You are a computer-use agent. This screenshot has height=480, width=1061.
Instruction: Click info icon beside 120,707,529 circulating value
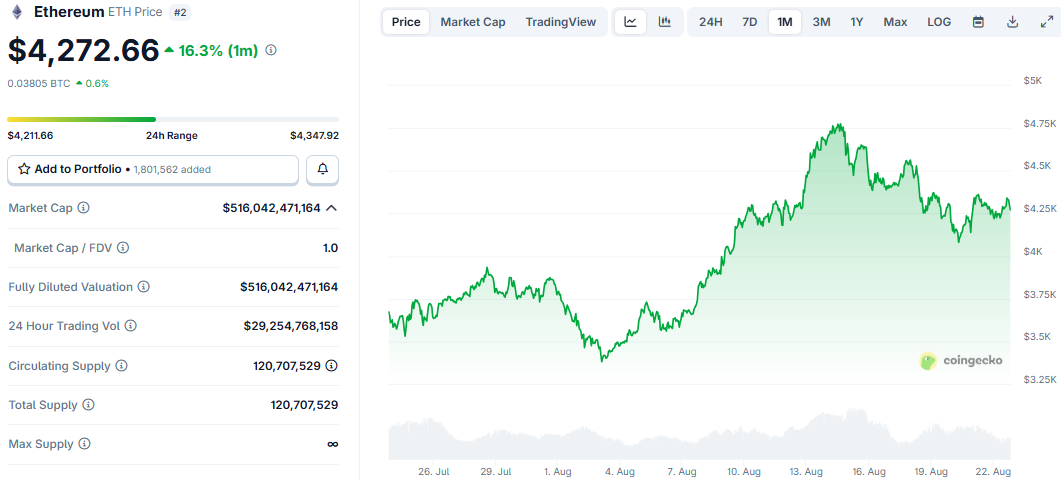click(332, 366)
